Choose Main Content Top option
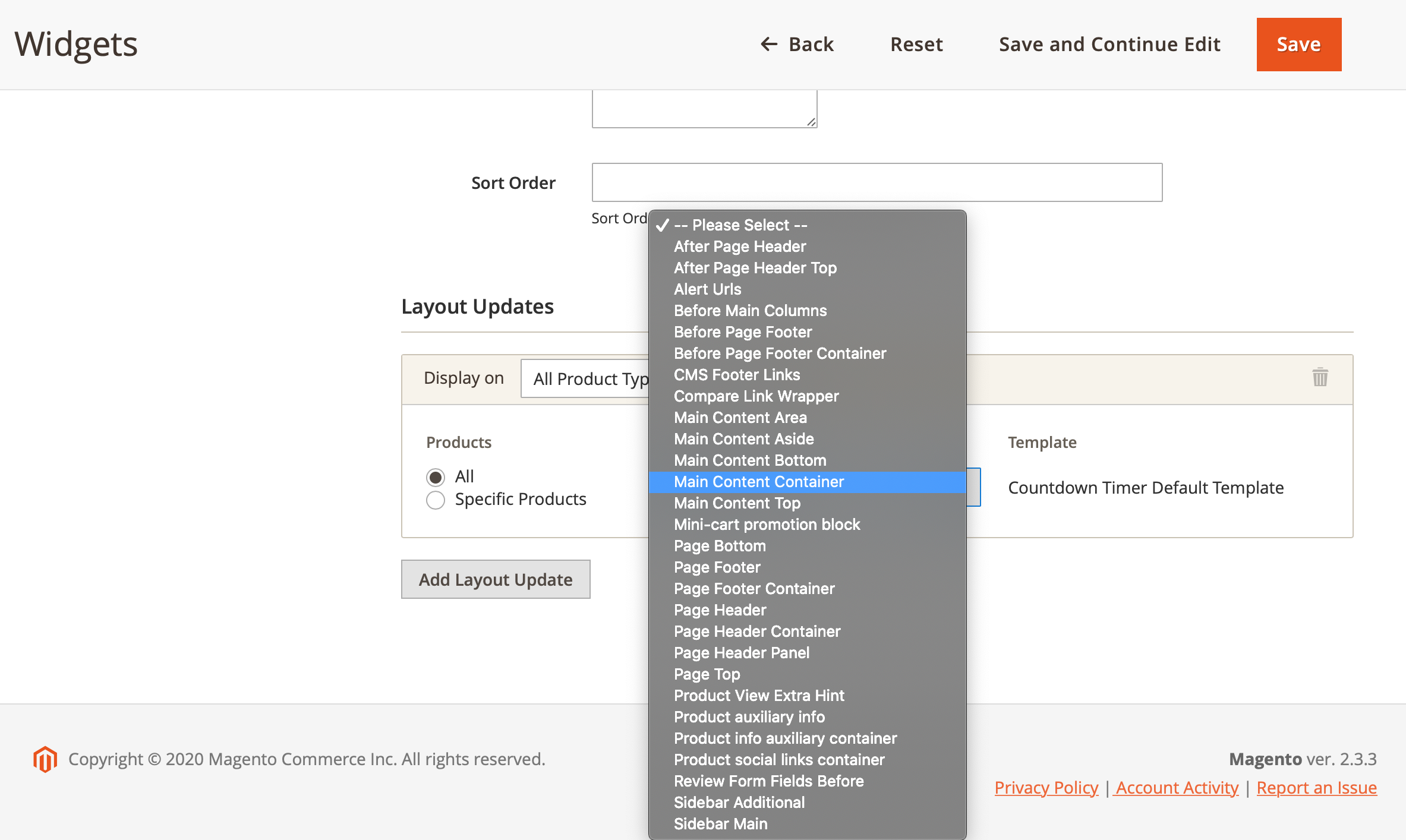1406x840 pixels. tap(807, 503)
